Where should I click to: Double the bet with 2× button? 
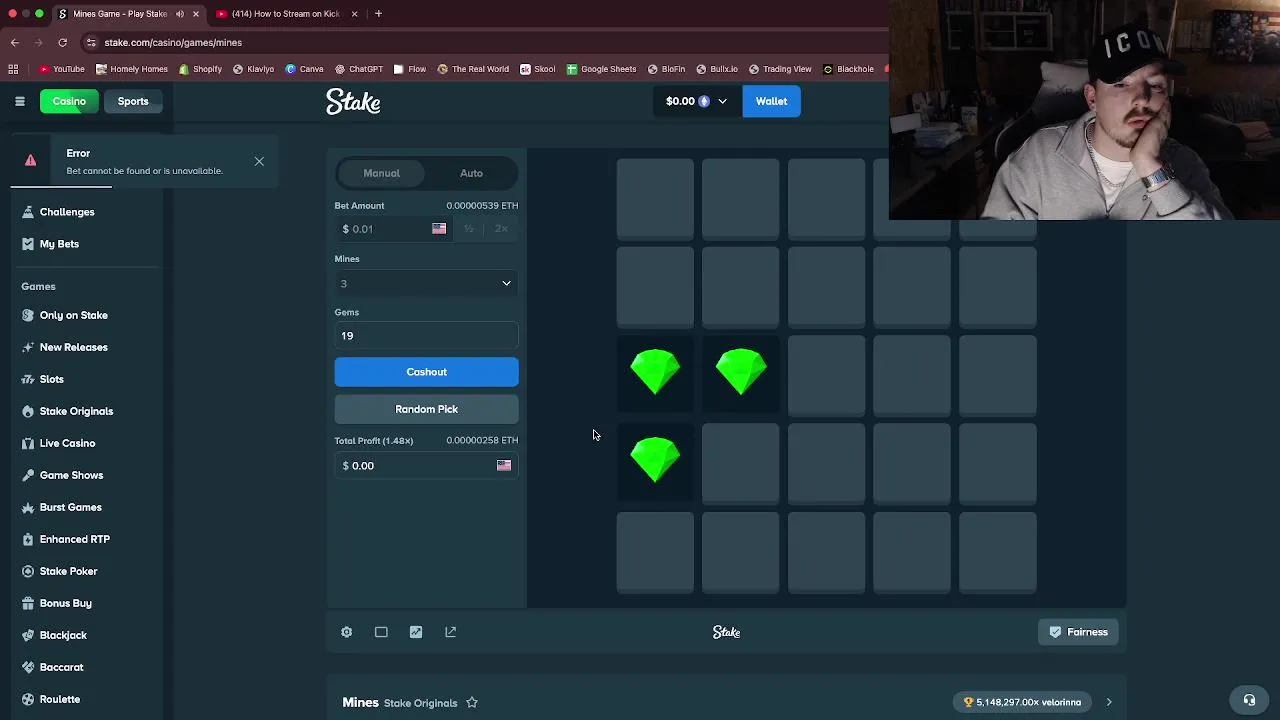[x=501, y=229]
